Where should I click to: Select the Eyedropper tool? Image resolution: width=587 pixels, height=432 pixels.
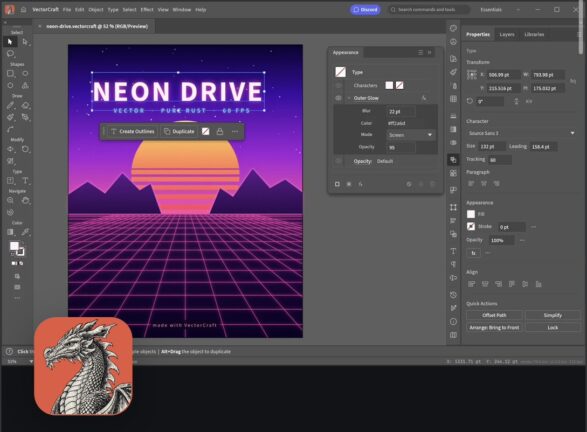click(25, 232)
